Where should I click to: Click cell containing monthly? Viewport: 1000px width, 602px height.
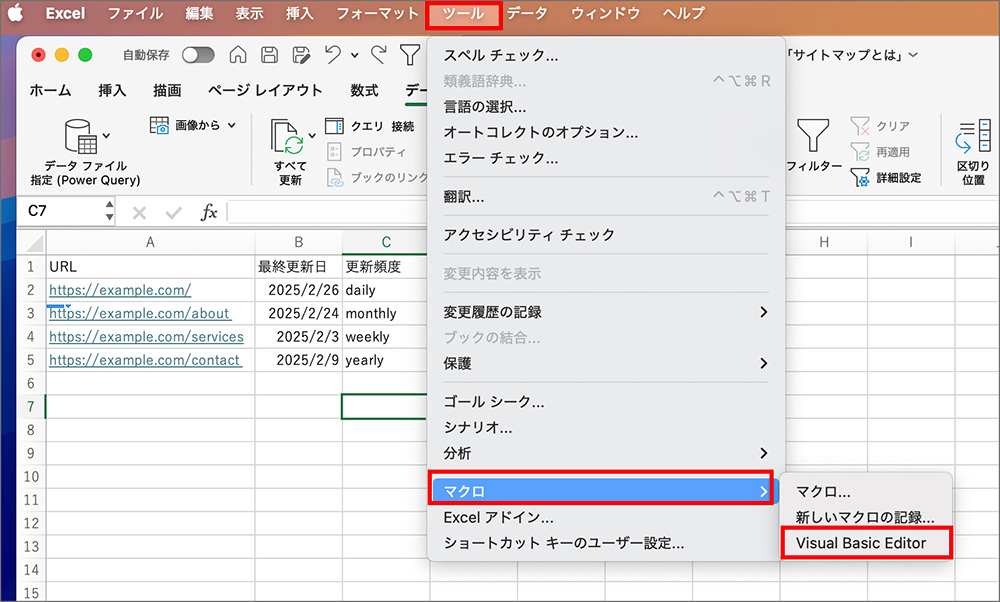[x=386, y=313]
